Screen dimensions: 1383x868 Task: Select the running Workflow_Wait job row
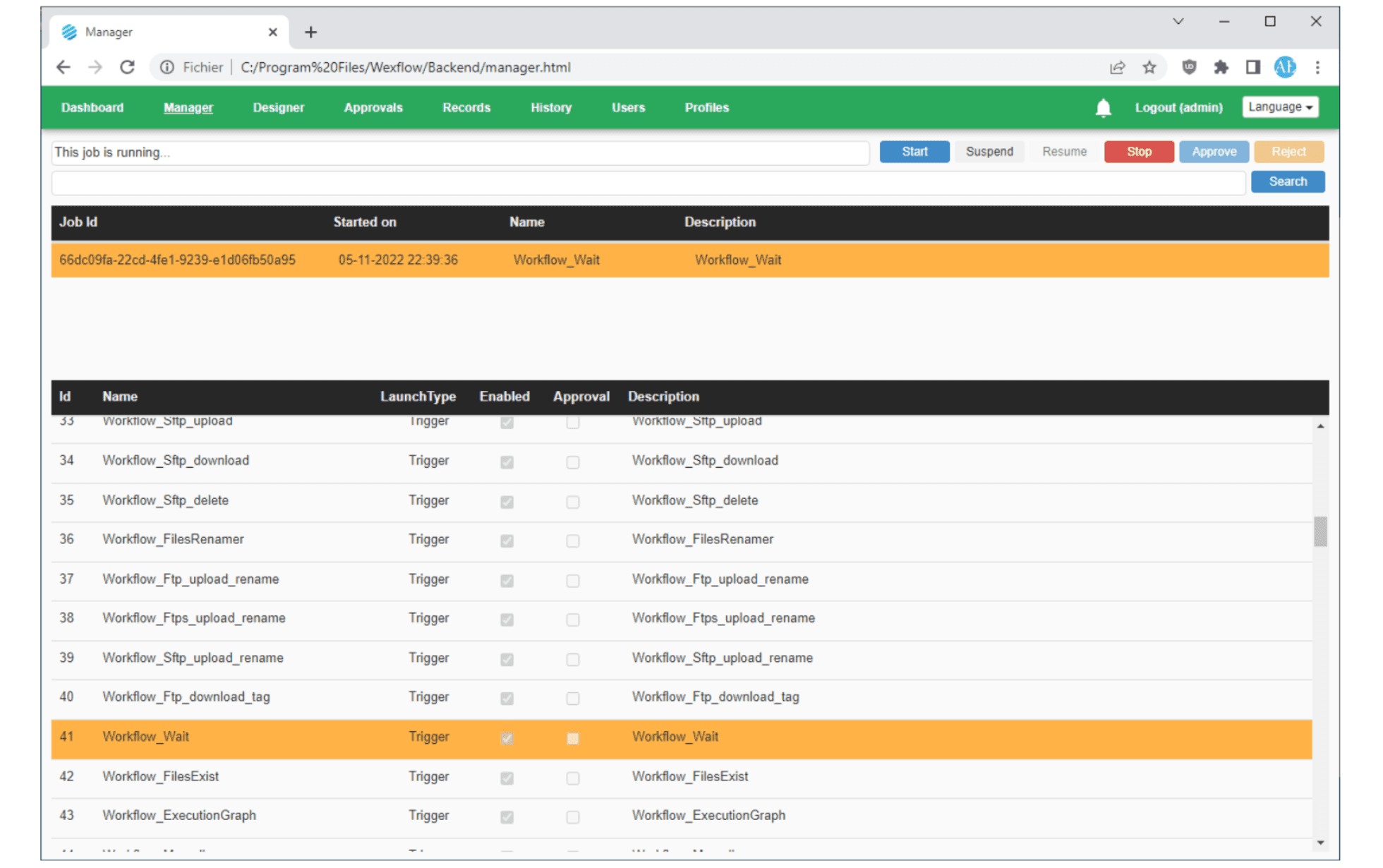(x=689, y=260)
